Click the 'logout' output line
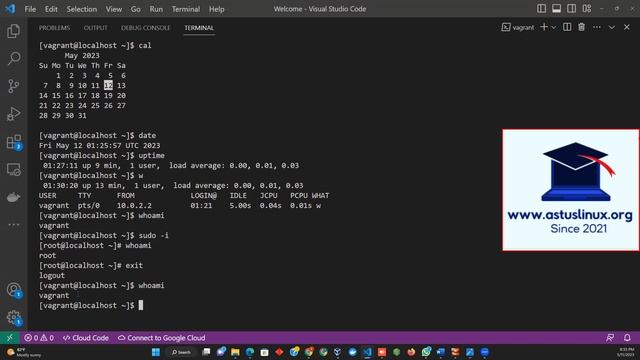Viewport: 640px width, 360px height. pyautogui.click(x=52, y=276)
